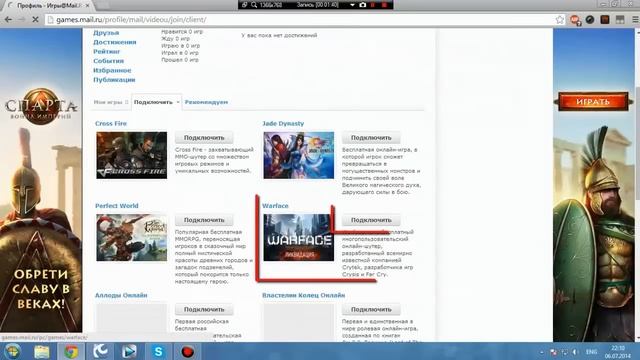
Task: Click Подключить button for Perfect World
Action: pyautogui.click(x=204, y=220)
